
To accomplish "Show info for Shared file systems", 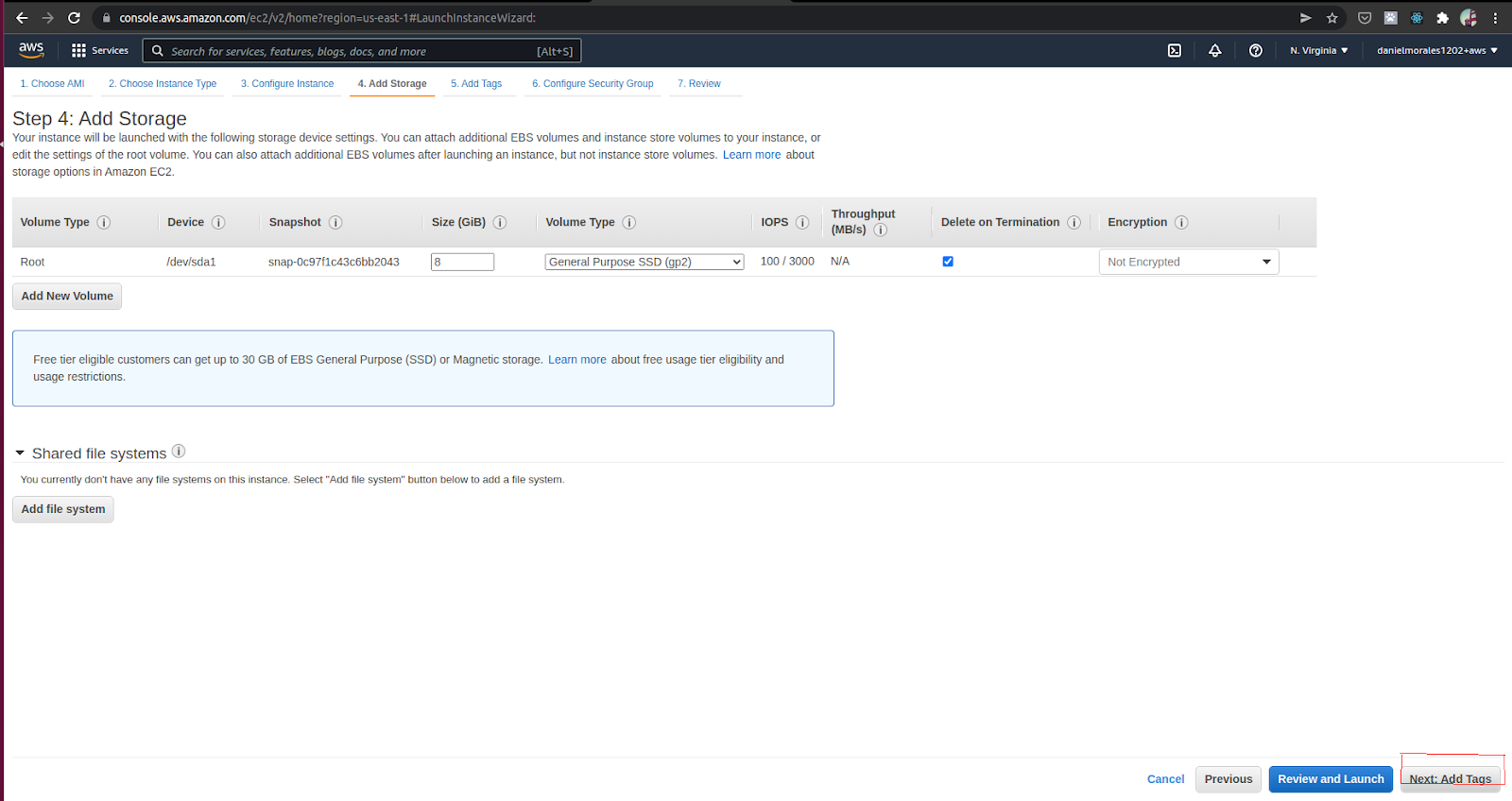I will coord(179,452).
